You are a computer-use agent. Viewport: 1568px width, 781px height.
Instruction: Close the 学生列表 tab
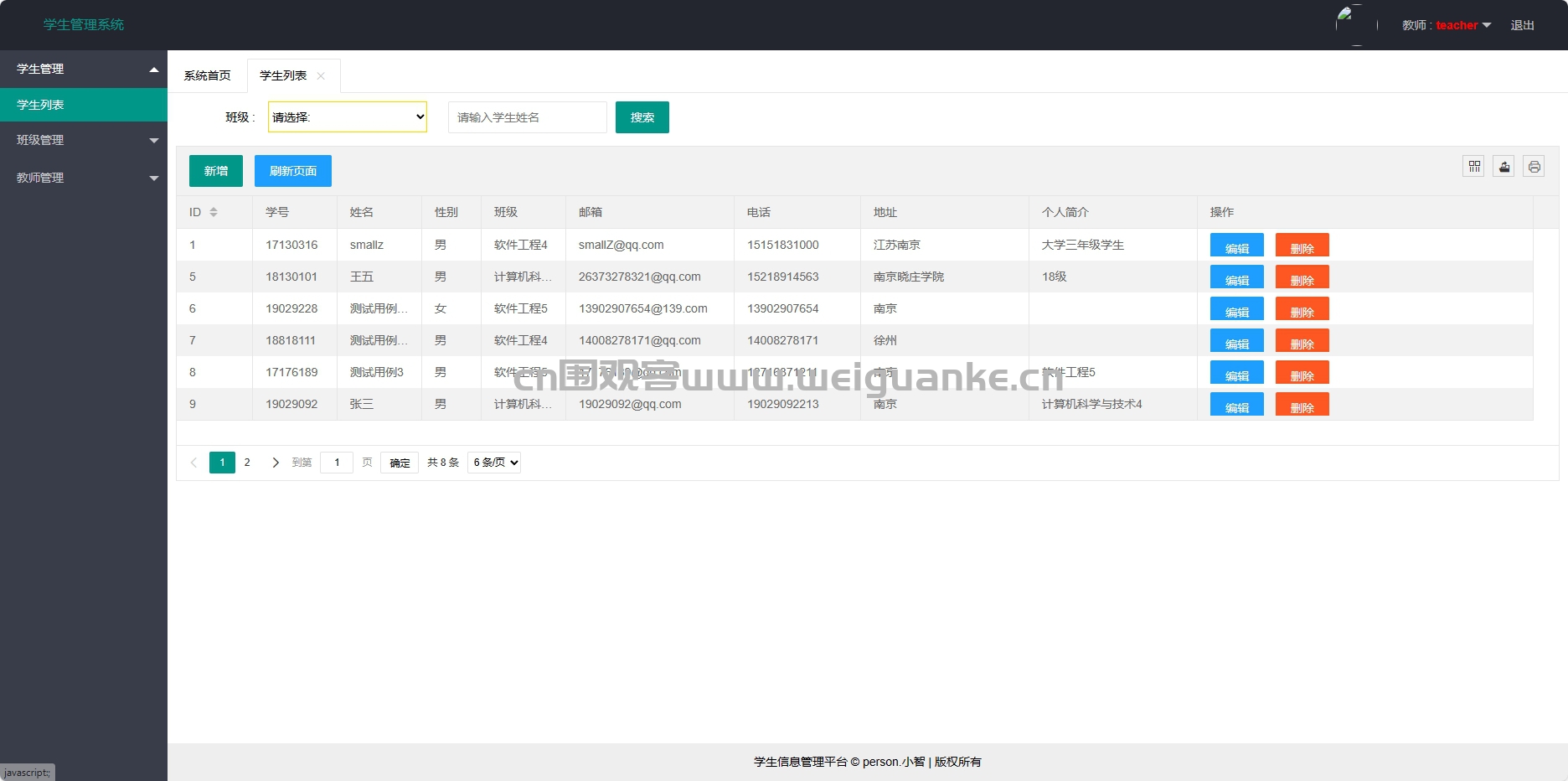(x=321, y=75)
